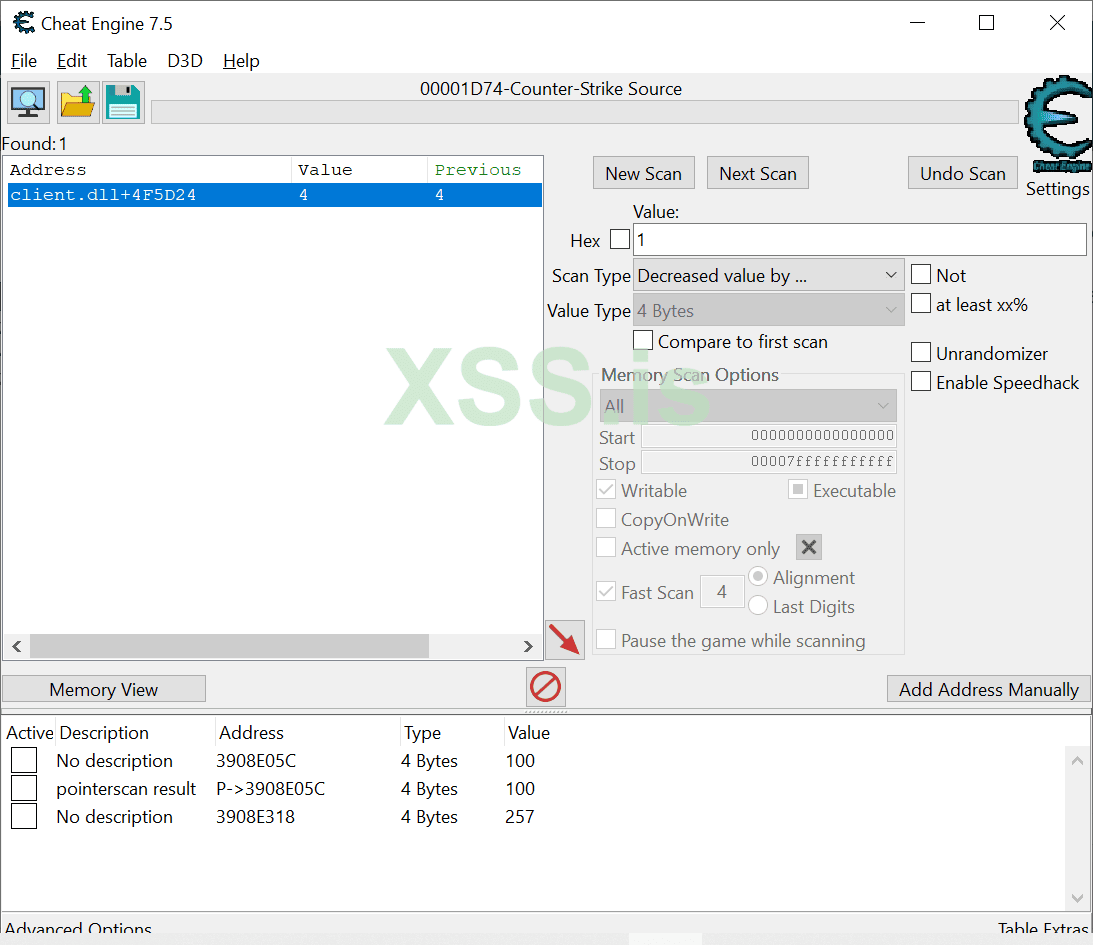Toggle Enable Speedhack checkbox
Viewport: 1093px width, 945px height.
click(x=921, y=382)
